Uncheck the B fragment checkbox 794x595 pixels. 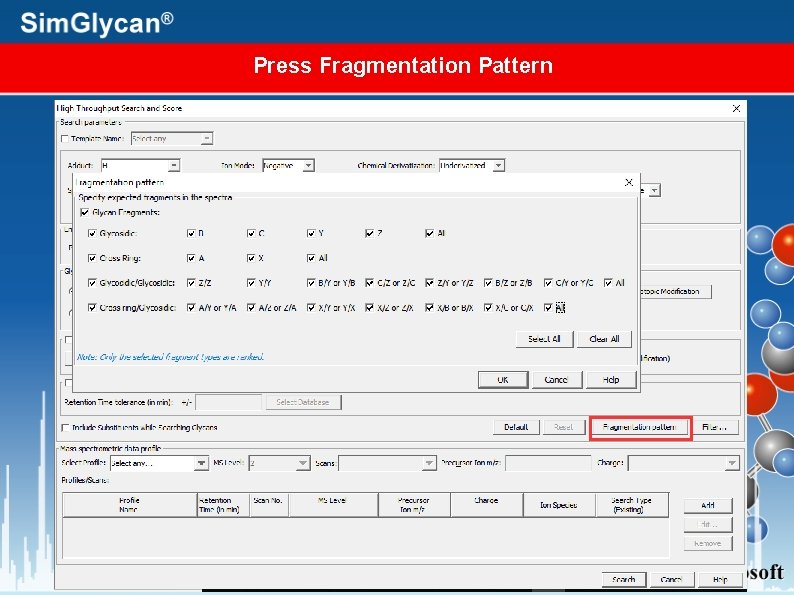click(191, 233)
